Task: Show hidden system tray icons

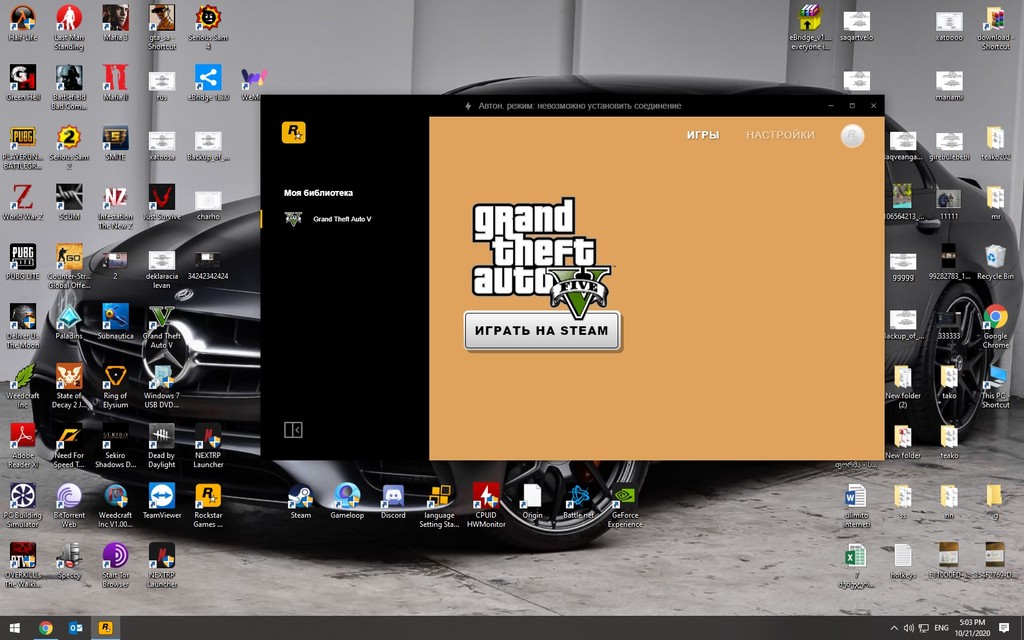Action: click(894, 628)
